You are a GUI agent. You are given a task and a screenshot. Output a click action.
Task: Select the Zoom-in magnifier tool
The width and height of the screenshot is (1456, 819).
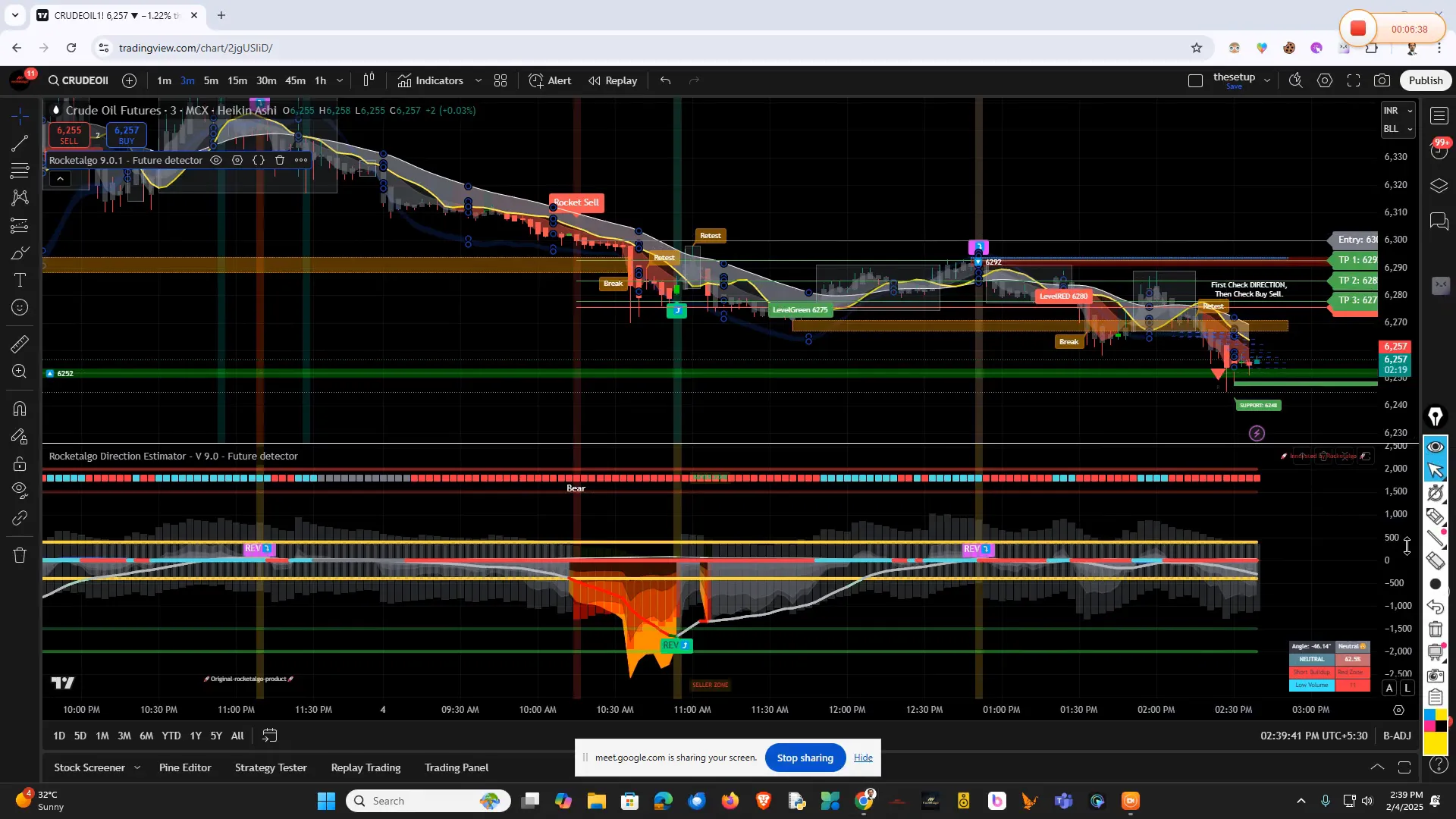(x=19, y=372)
